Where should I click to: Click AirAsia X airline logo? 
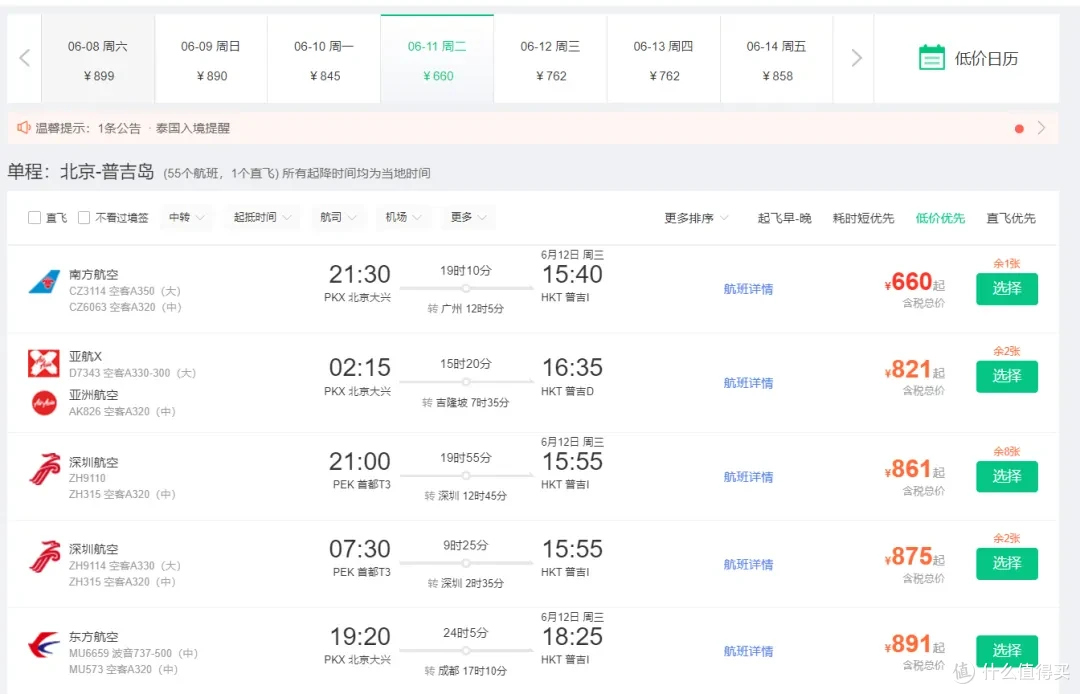pyautogui.click(x=43, y=364)
